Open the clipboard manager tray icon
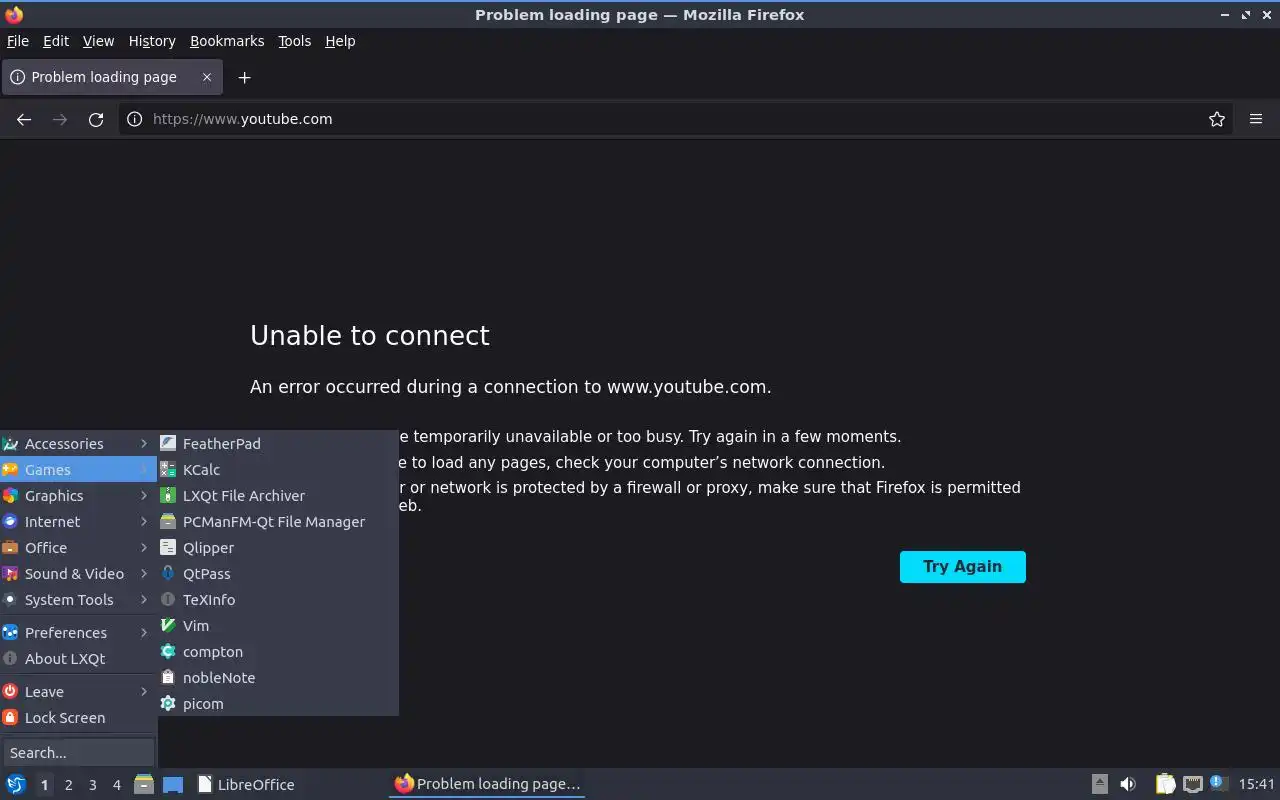 [1165, 784]
